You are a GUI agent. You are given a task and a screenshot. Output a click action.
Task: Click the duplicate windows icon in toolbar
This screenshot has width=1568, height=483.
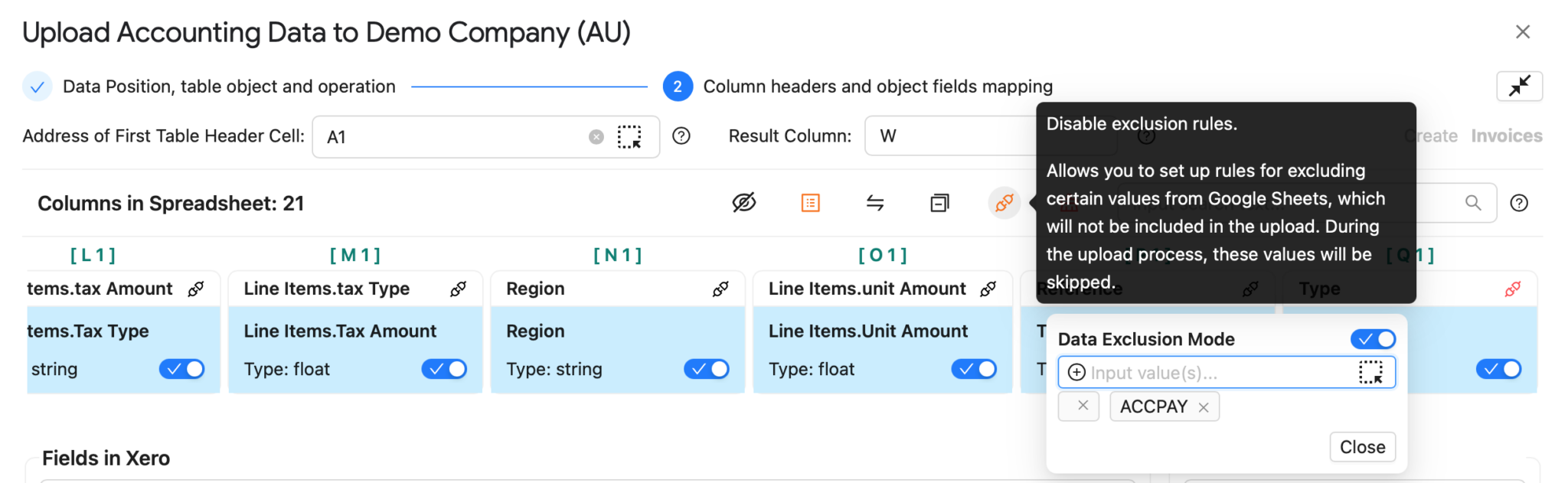point(939,203)
